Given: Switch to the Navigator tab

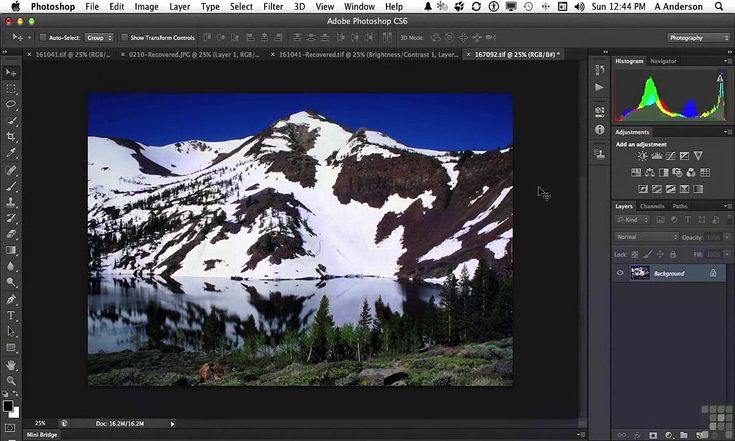Looking at the screenshot, I should point(663,61).
